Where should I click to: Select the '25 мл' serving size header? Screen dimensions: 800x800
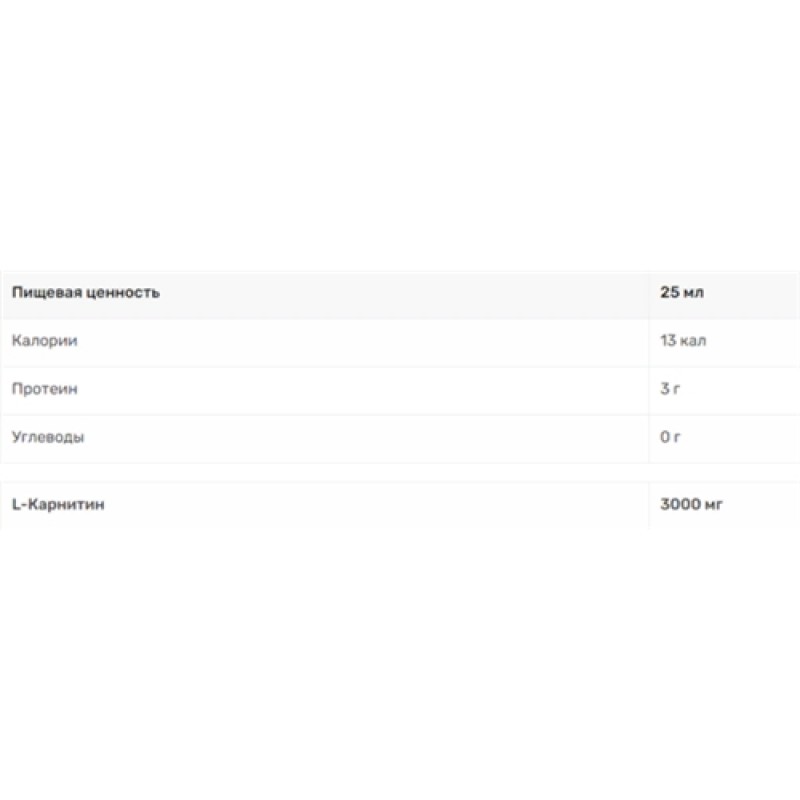click(x=682, y=293)
